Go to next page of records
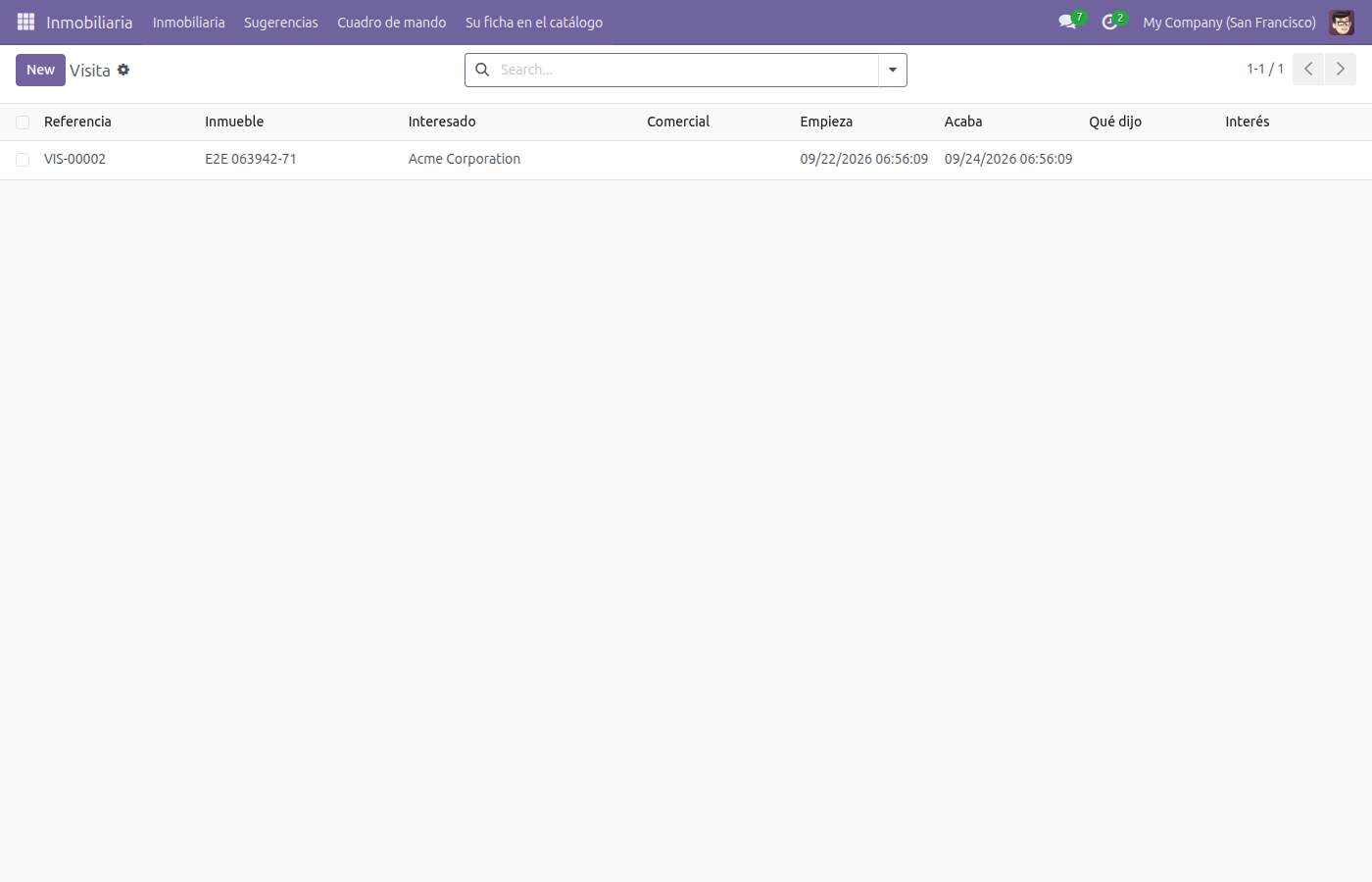The width and height of the screenshot is (1372, 882). (1341, 69)
